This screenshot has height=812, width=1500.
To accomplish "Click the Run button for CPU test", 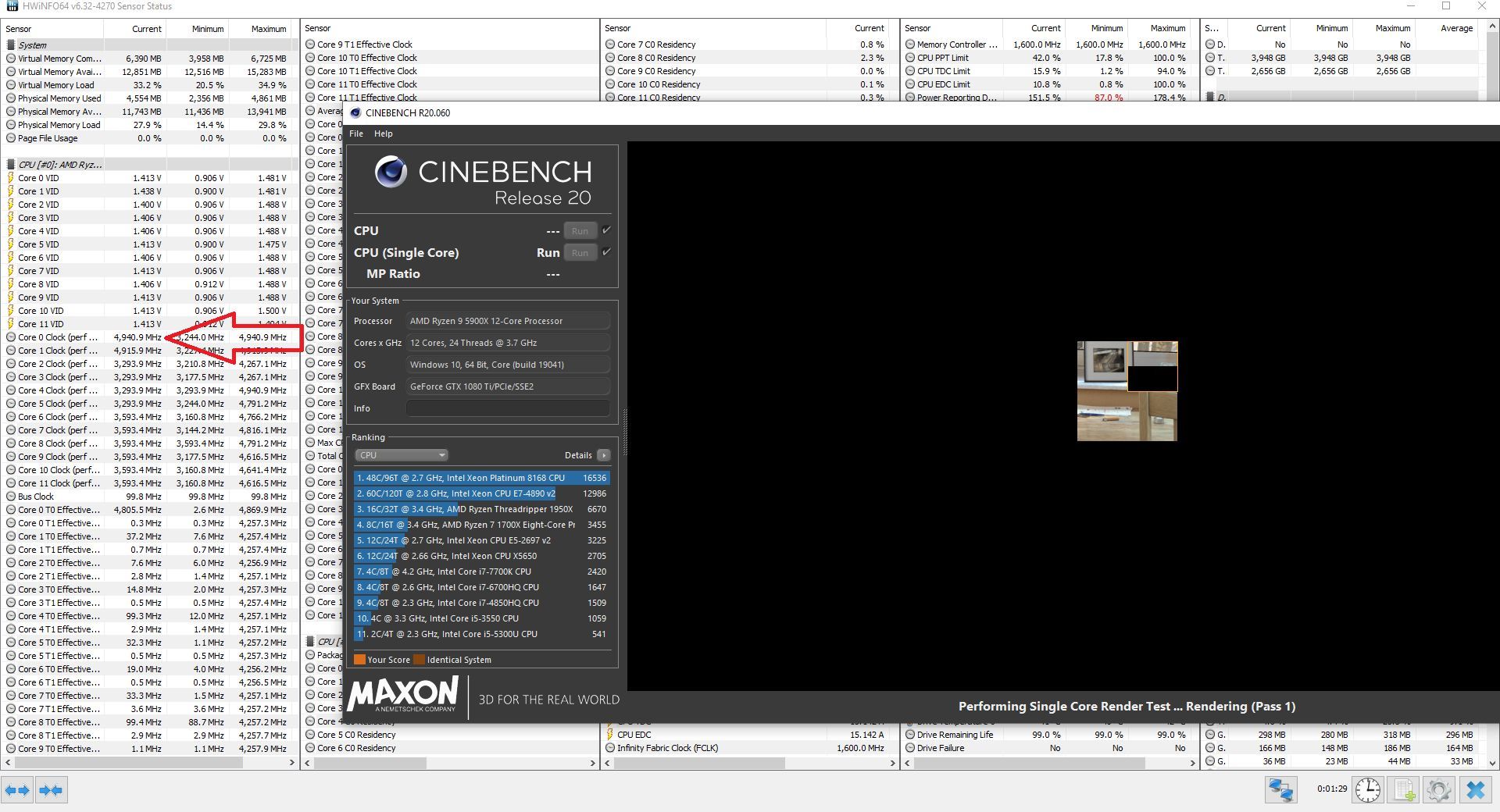I will (580, 231).
